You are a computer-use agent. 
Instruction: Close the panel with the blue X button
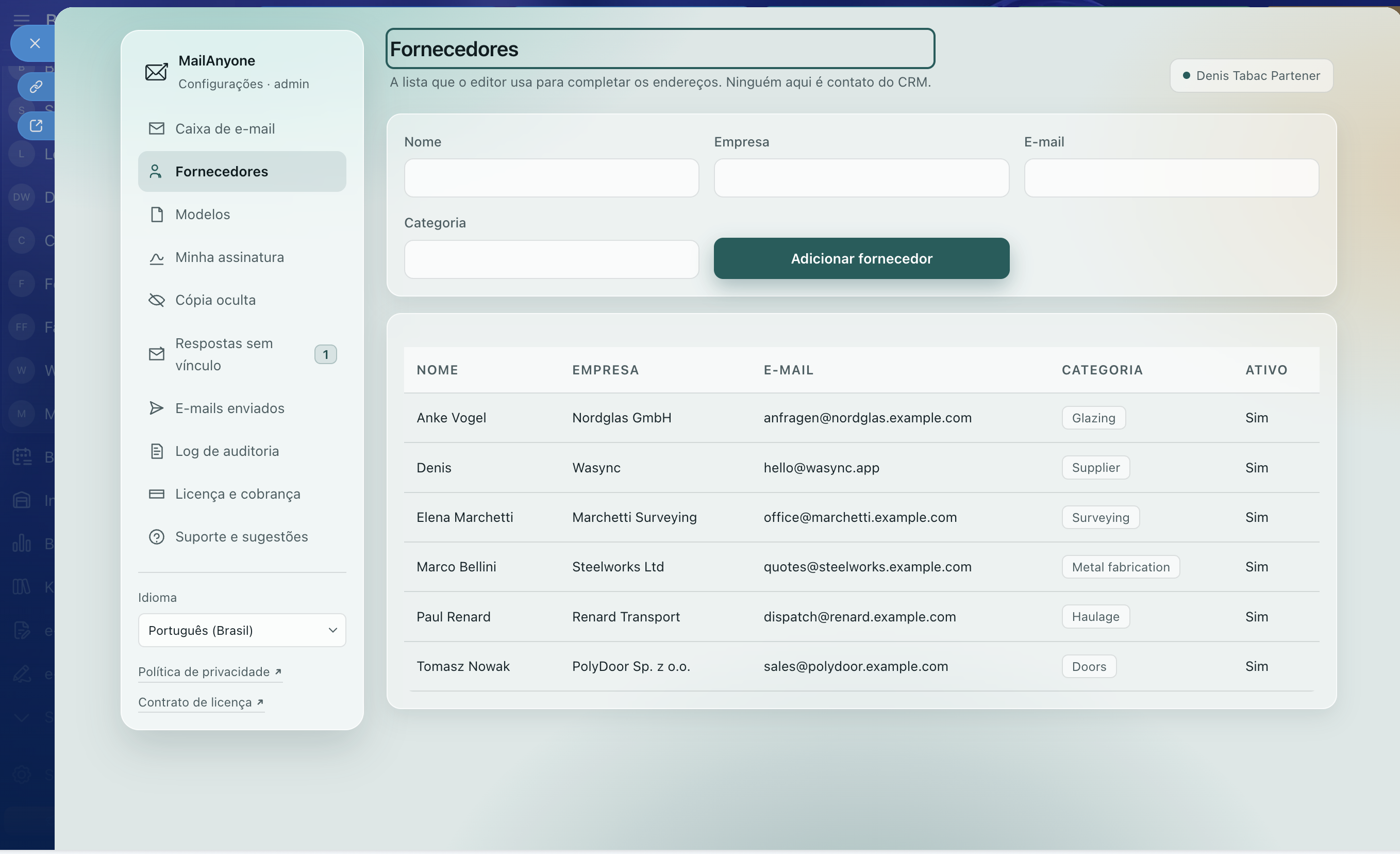[x=34, y=43]
